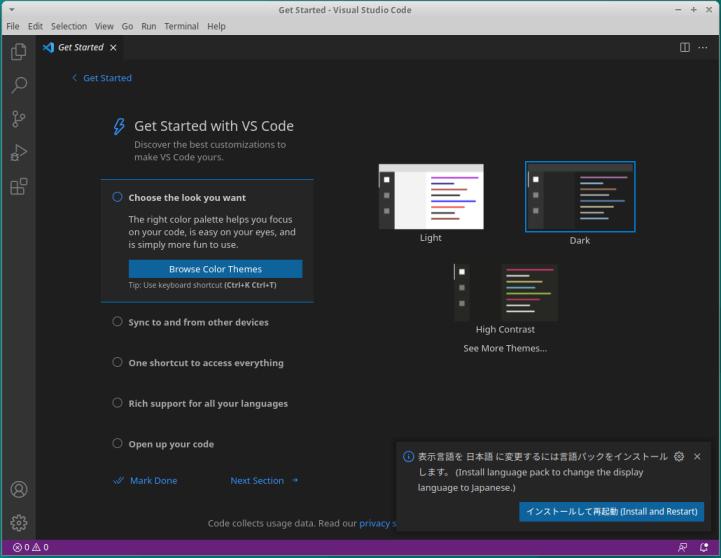Click the Next Section link

[x=257, y=481]
